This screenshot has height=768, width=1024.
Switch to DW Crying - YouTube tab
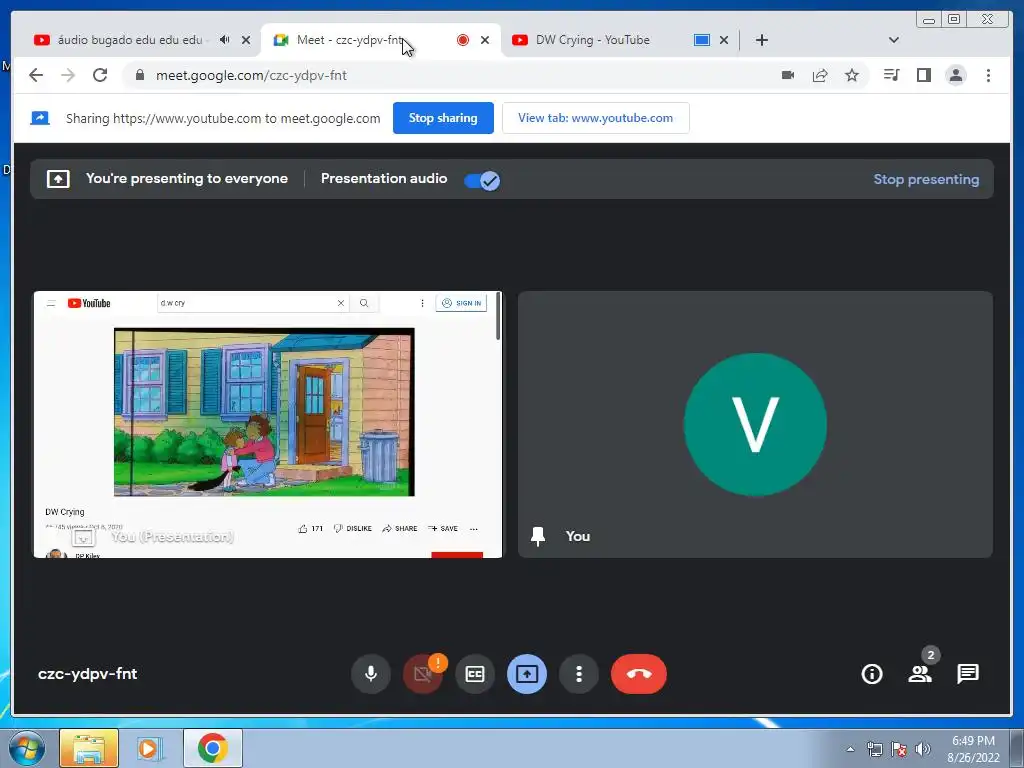click(x=592, y=40)
